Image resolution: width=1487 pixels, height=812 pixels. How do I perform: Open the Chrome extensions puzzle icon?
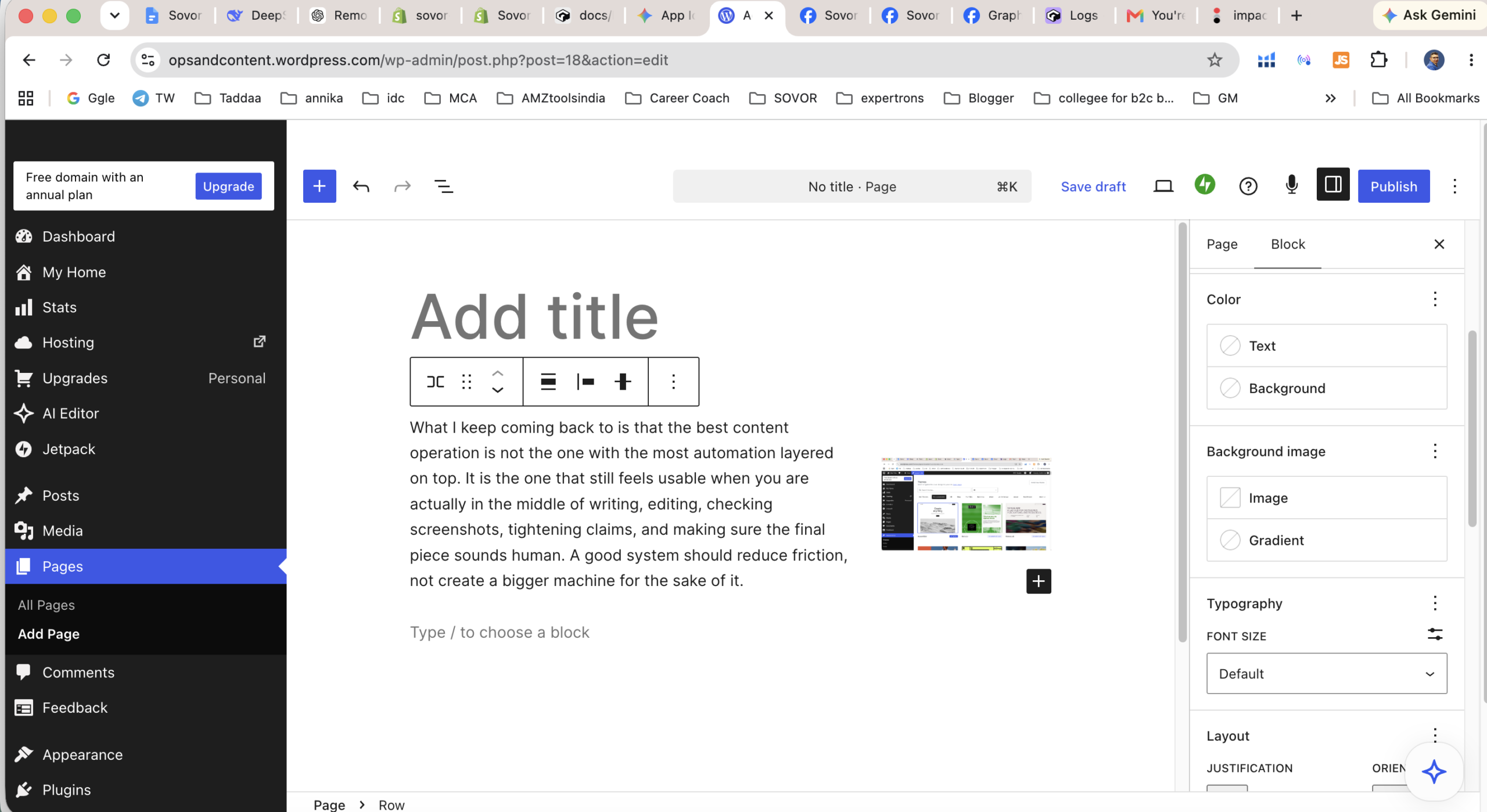coord(1378,60)
